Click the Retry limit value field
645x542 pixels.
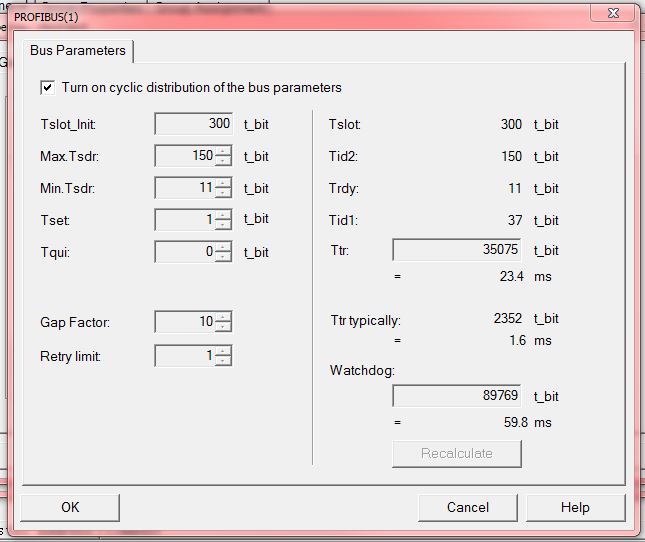[185, 355]
